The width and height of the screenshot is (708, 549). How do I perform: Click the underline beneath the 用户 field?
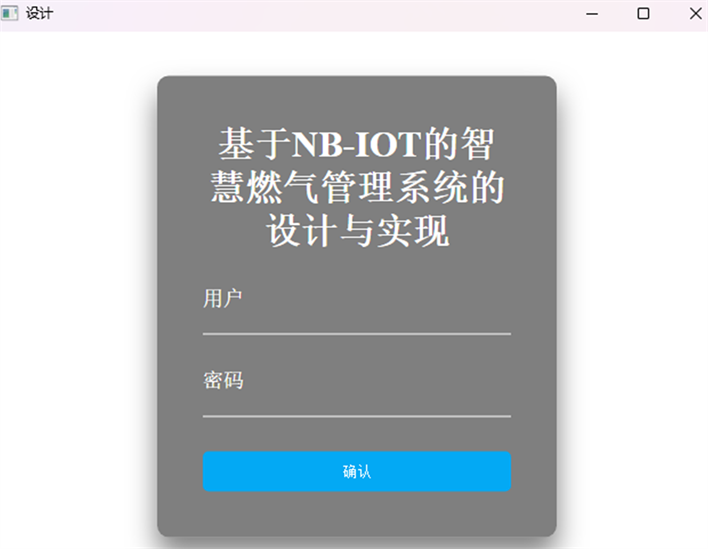357,334
